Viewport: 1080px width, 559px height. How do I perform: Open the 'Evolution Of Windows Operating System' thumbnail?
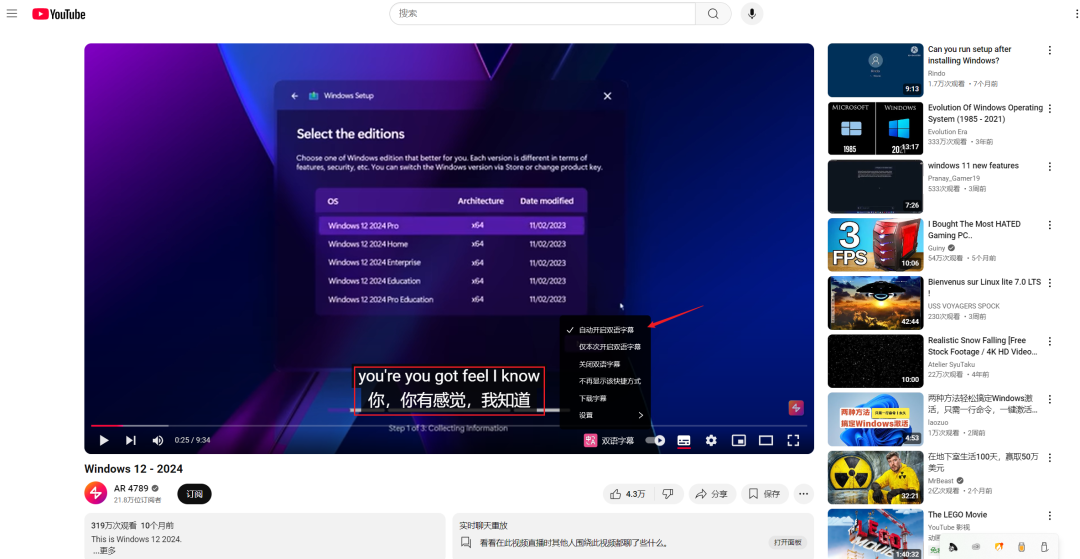[x=875, y=129]
